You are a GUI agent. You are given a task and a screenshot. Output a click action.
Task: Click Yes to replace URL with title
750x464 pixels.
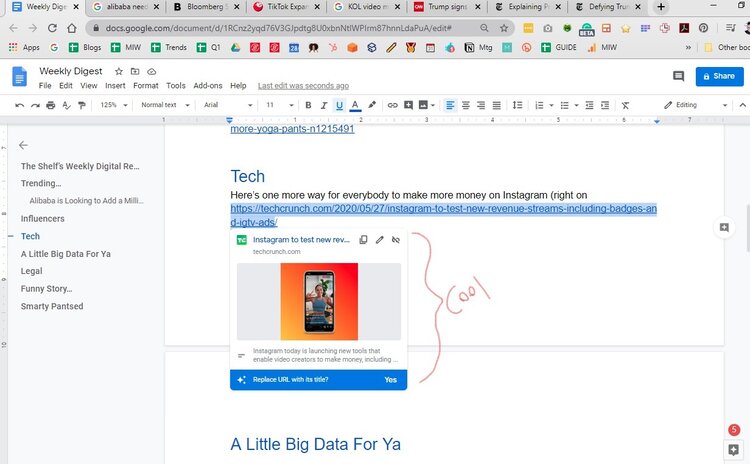(390, 380)
